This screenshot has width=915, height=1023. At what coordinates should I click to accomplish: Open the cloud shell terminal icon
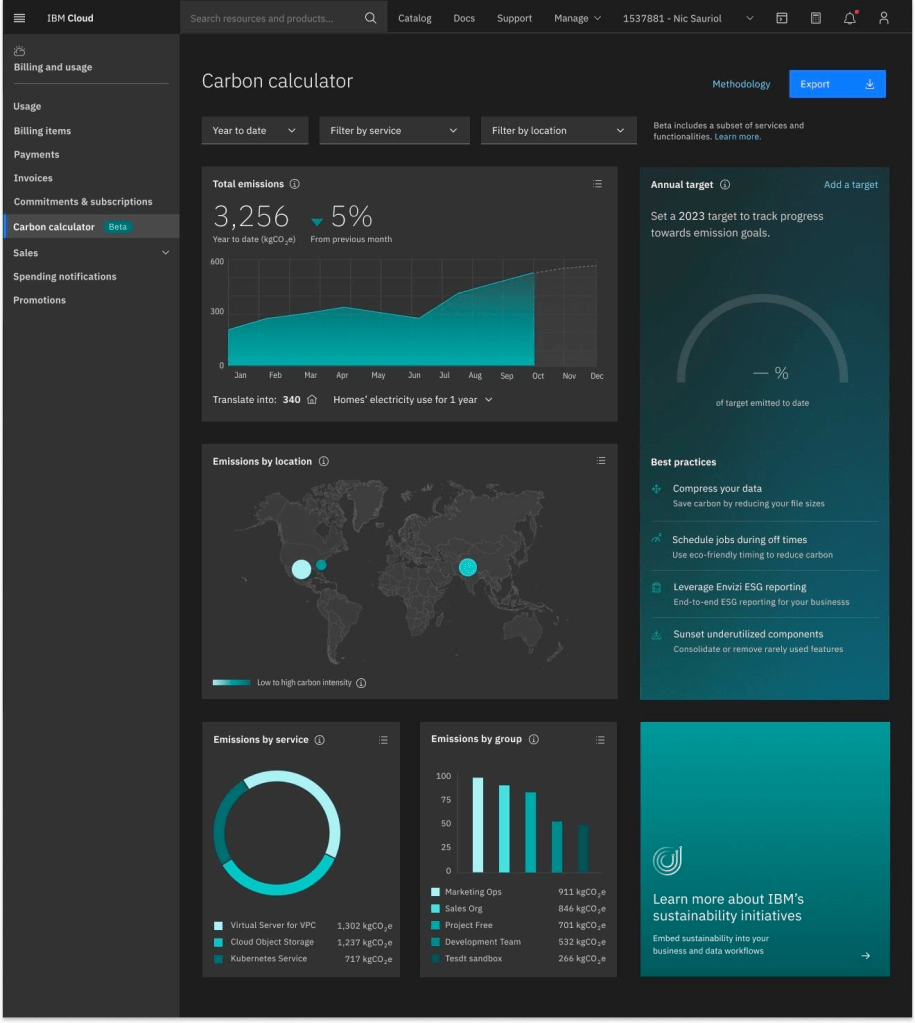[x=782, y=18]
